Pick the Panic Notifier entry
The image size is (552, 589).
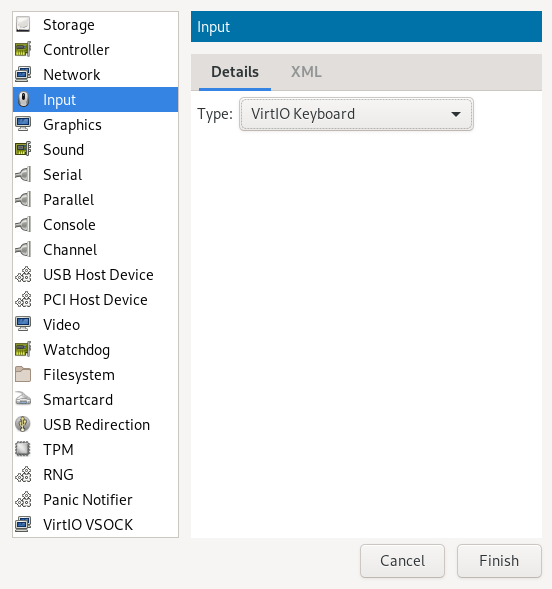point(95,500)
